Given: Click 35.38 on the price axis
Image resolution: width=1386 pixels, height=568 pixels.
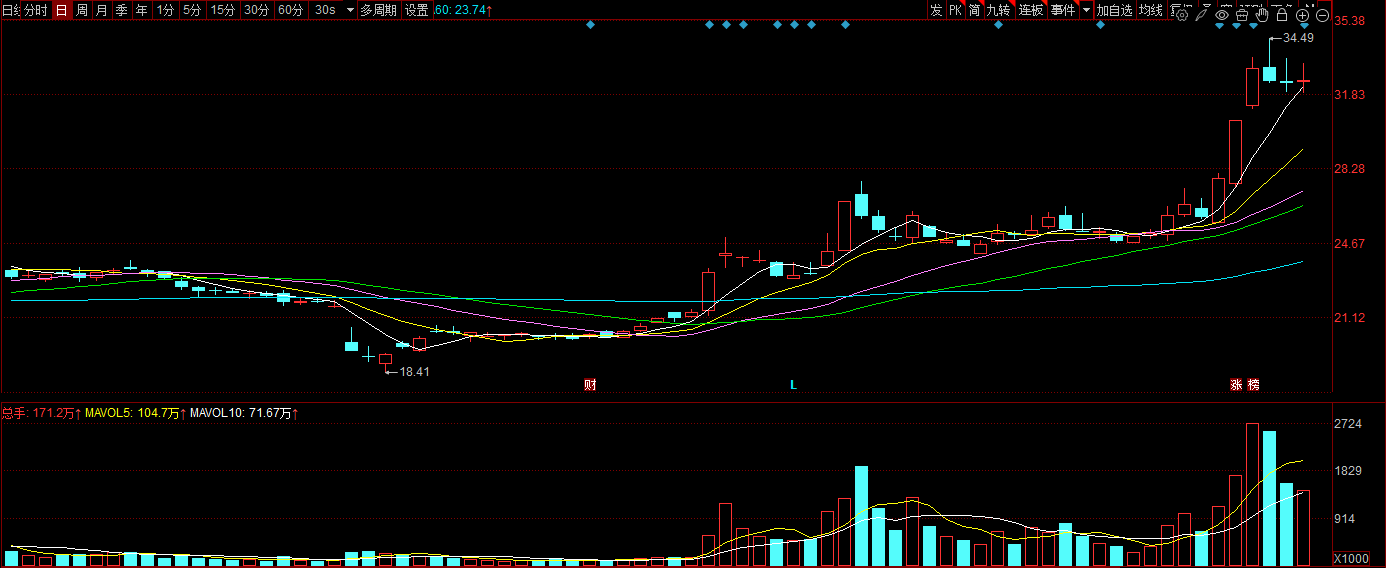Looking at the screenshot, I should click(1350, 21).
